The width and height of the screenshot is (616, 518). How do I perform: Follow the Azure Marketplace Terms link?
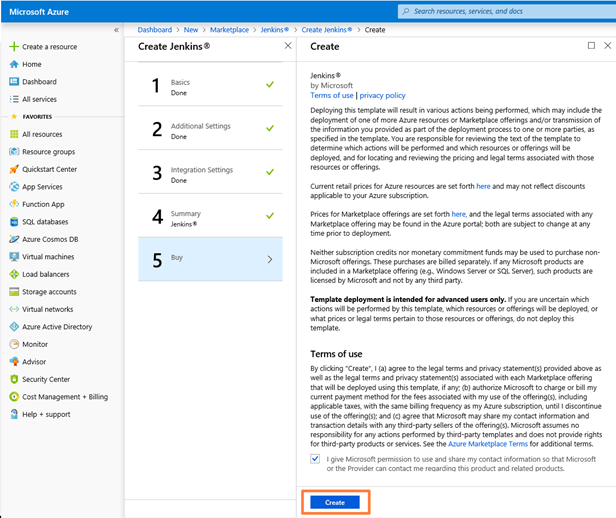coord(488,444)
